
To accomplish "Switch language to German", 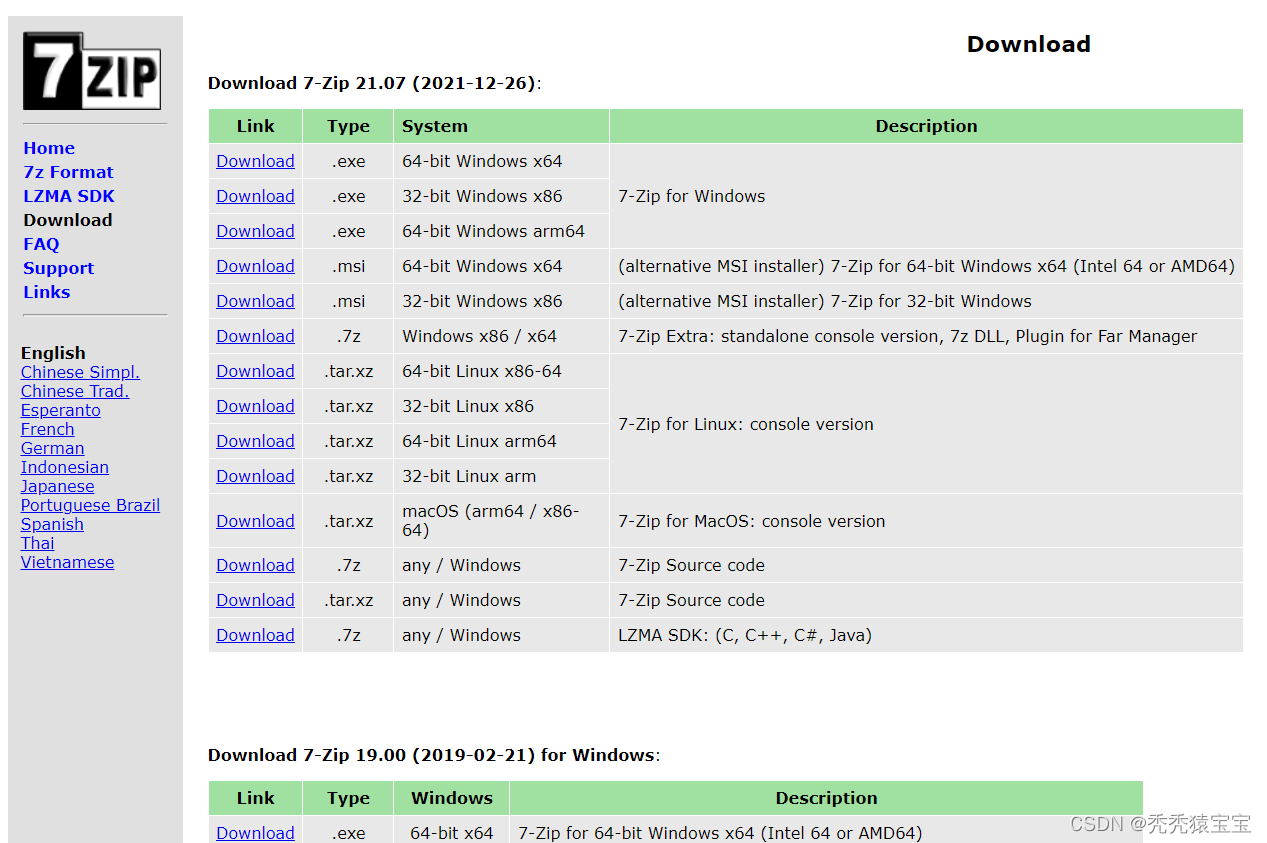I will pos(53,448).
